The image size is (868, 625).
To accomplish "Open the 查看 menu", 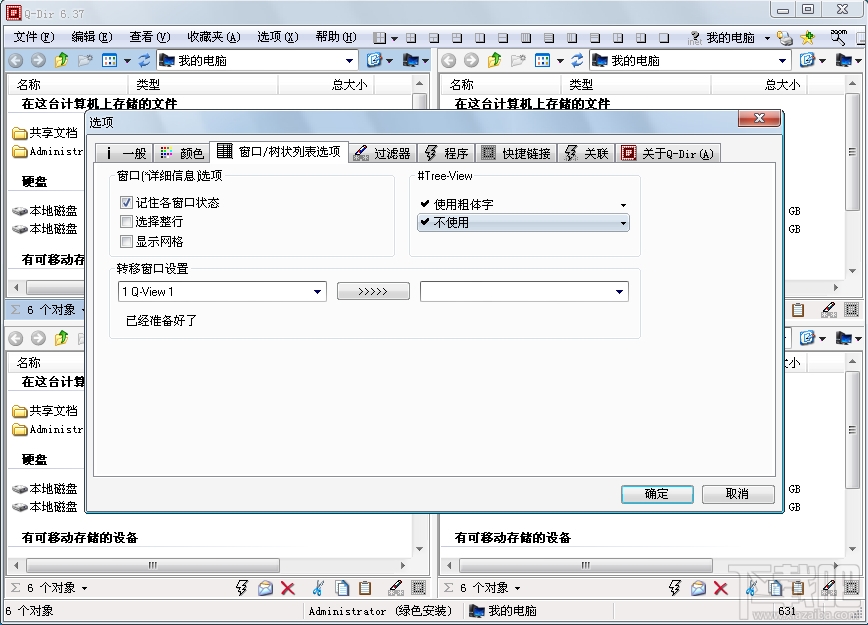I will click(149, 37).
